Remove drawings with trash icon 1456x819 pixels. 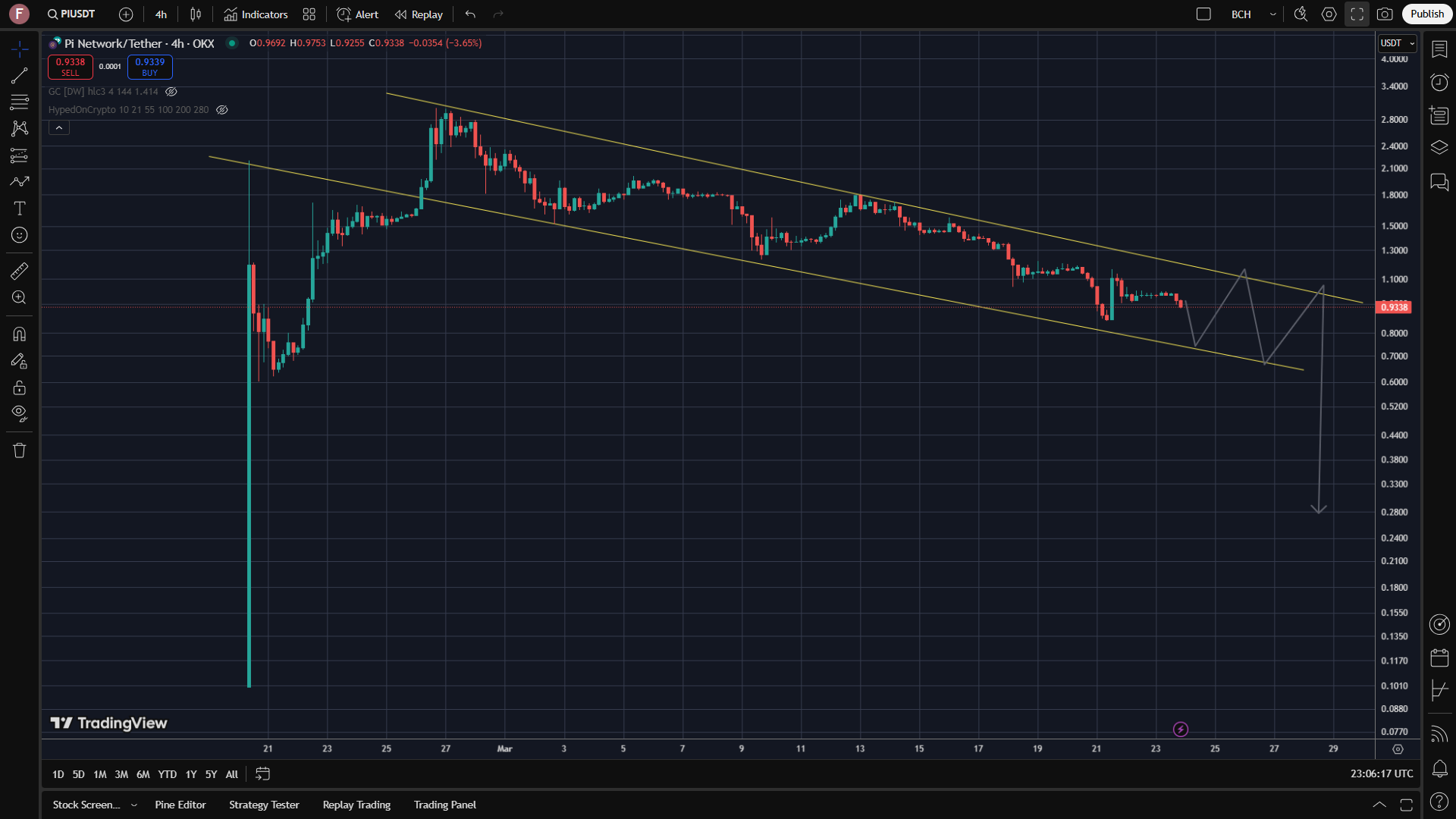pos(20,450)
